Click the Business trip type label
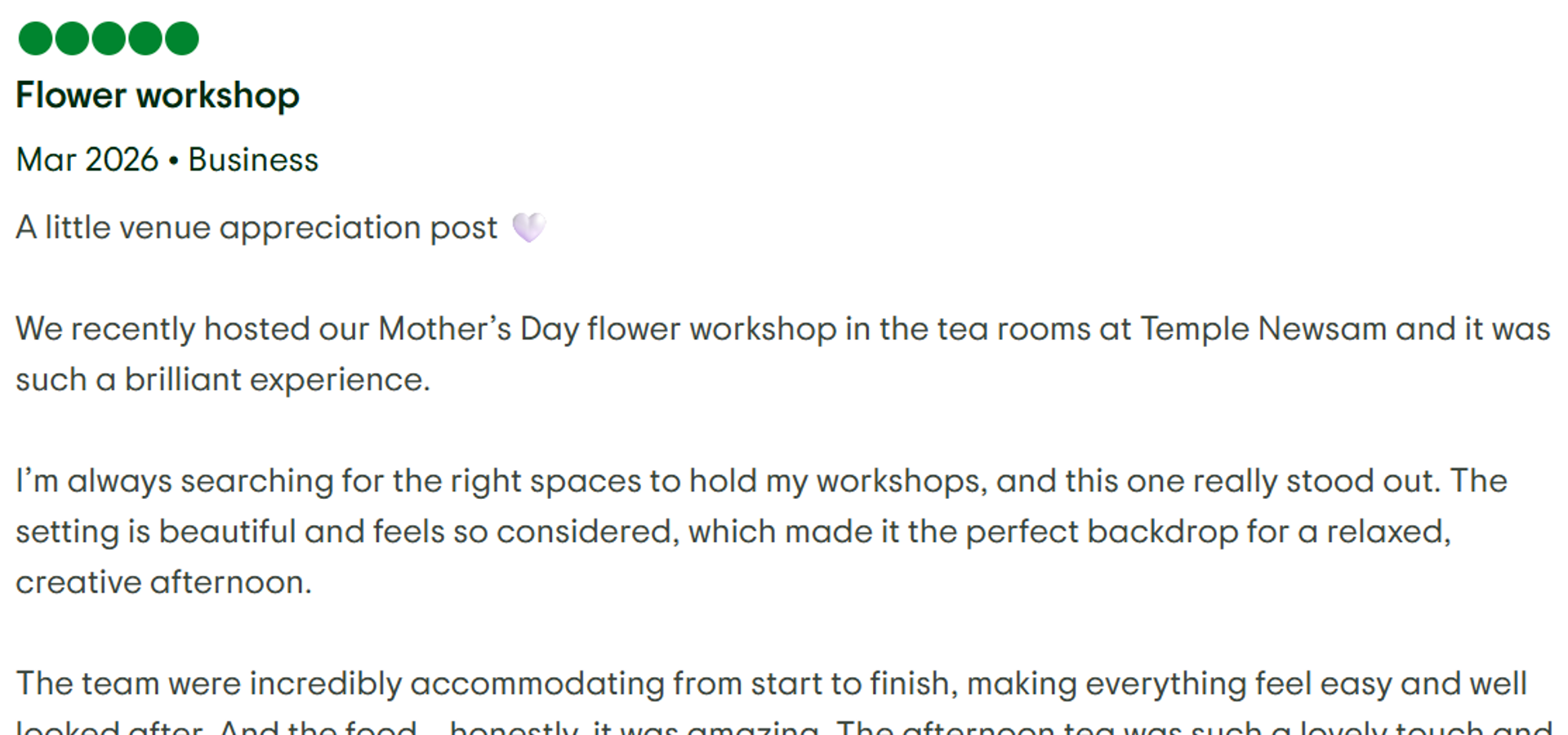 click(253, 160)
